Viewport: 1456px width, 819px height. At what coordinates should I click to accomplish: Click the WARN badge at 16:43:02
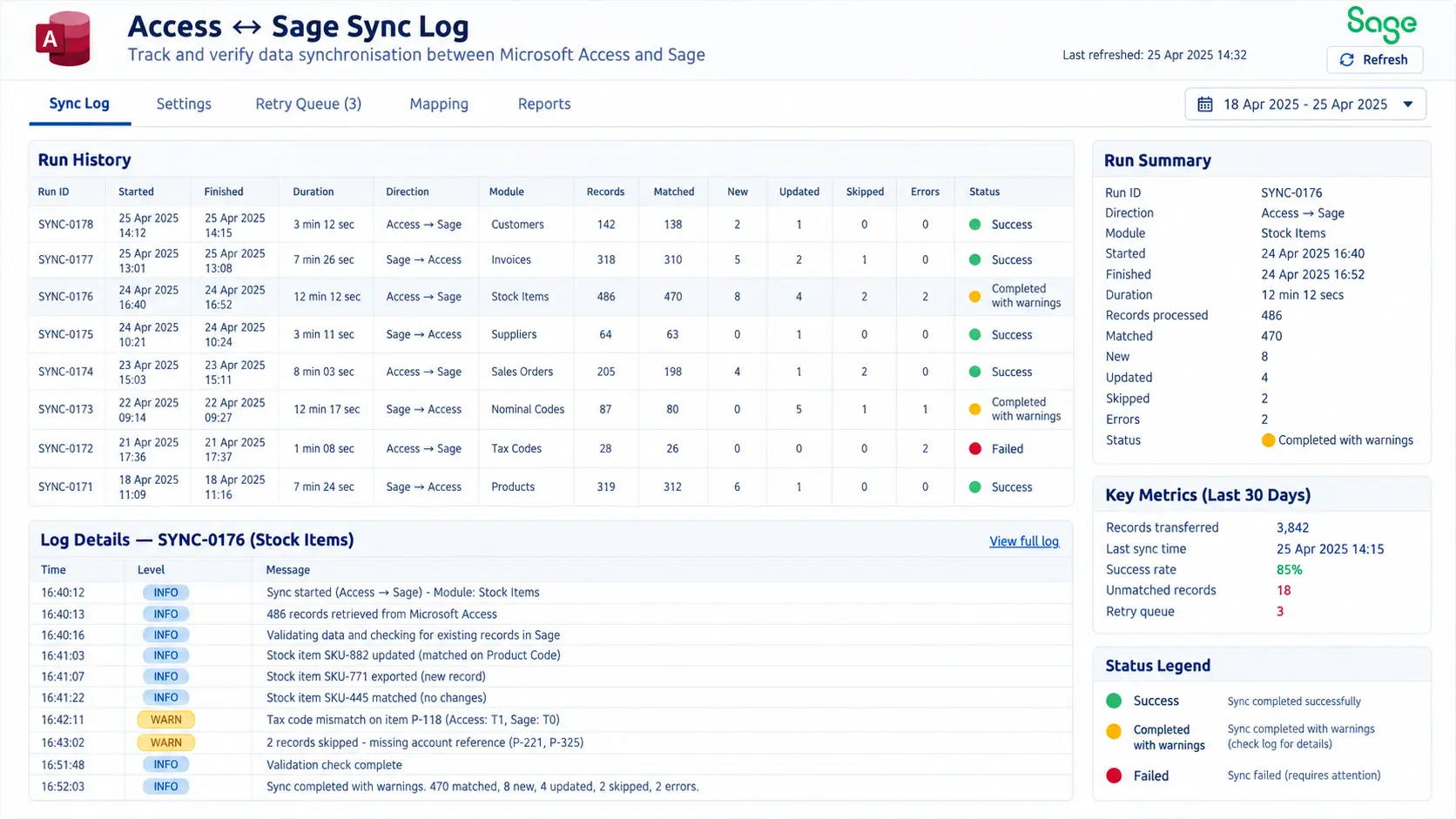[165, 742]
